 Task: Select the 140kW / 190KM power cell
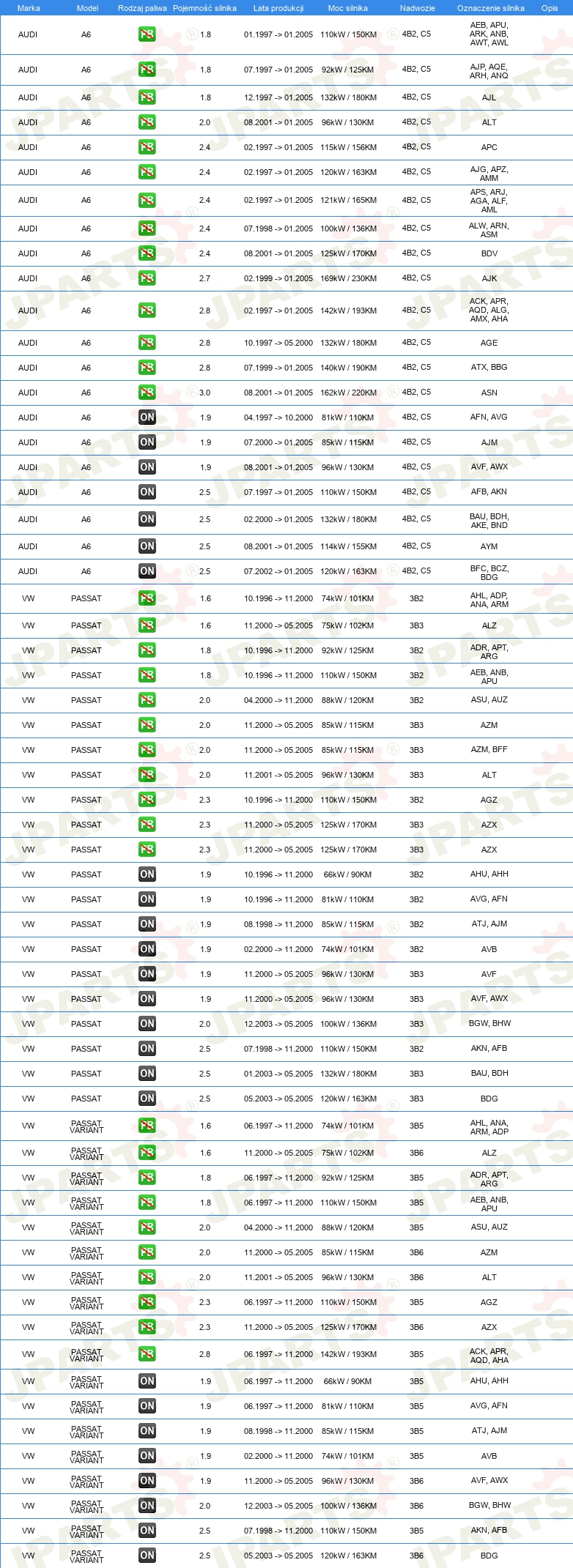point(349,368)
